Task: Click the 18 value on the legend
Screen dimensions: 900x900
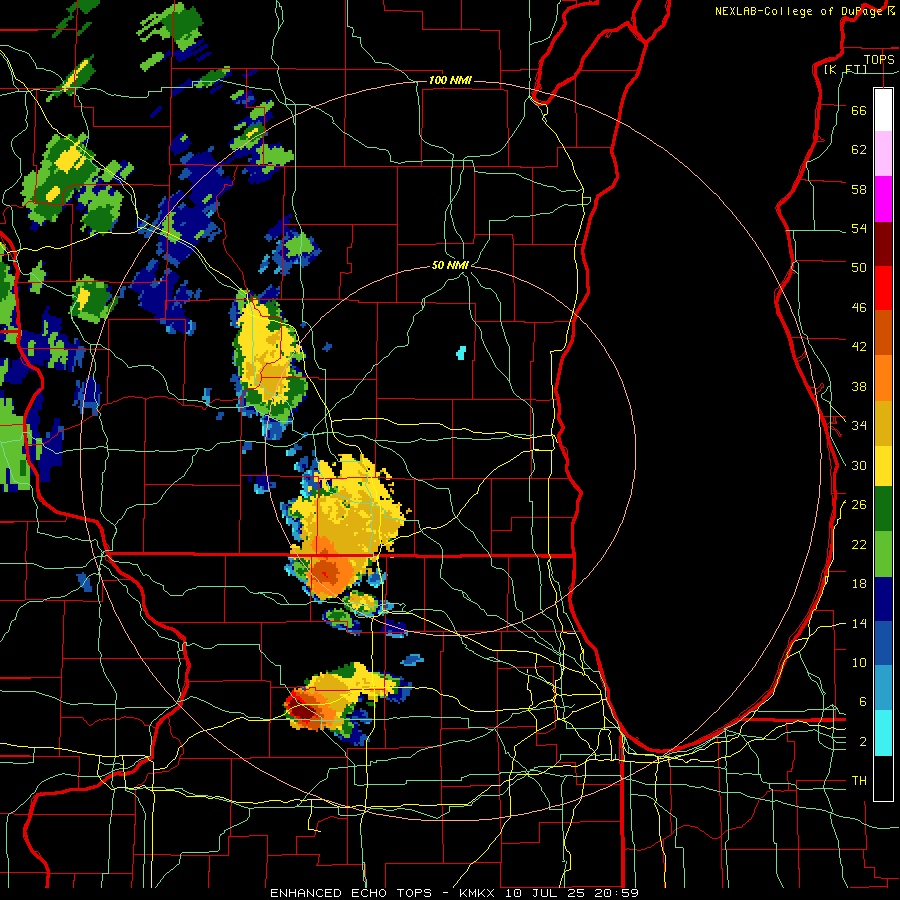Action: pos(859,584)
